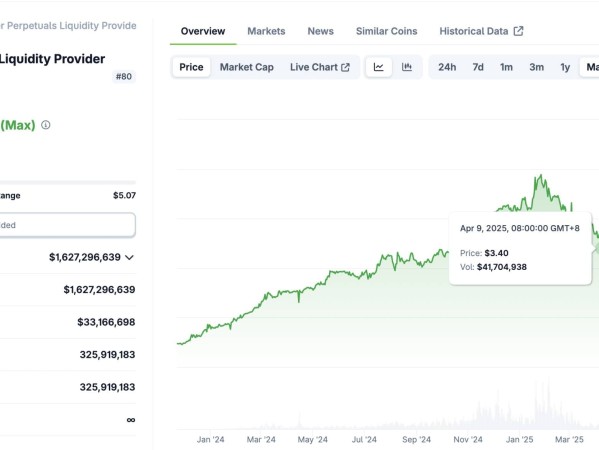Choose the 1m time range
Image resolution: width=599 pixels, height=450 pixels.
click(507, 67)
